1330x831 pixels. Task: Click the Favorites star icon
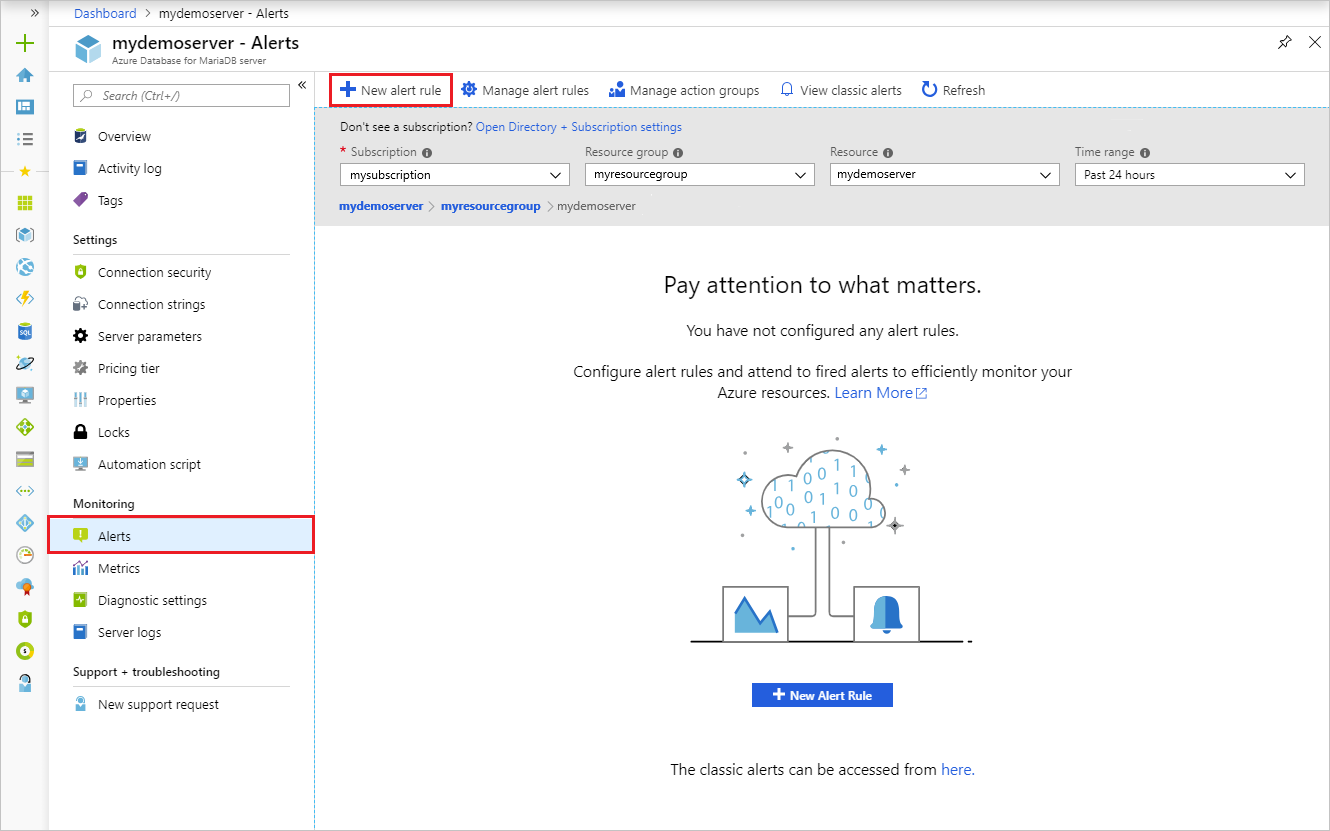click(x=25, y=171)
